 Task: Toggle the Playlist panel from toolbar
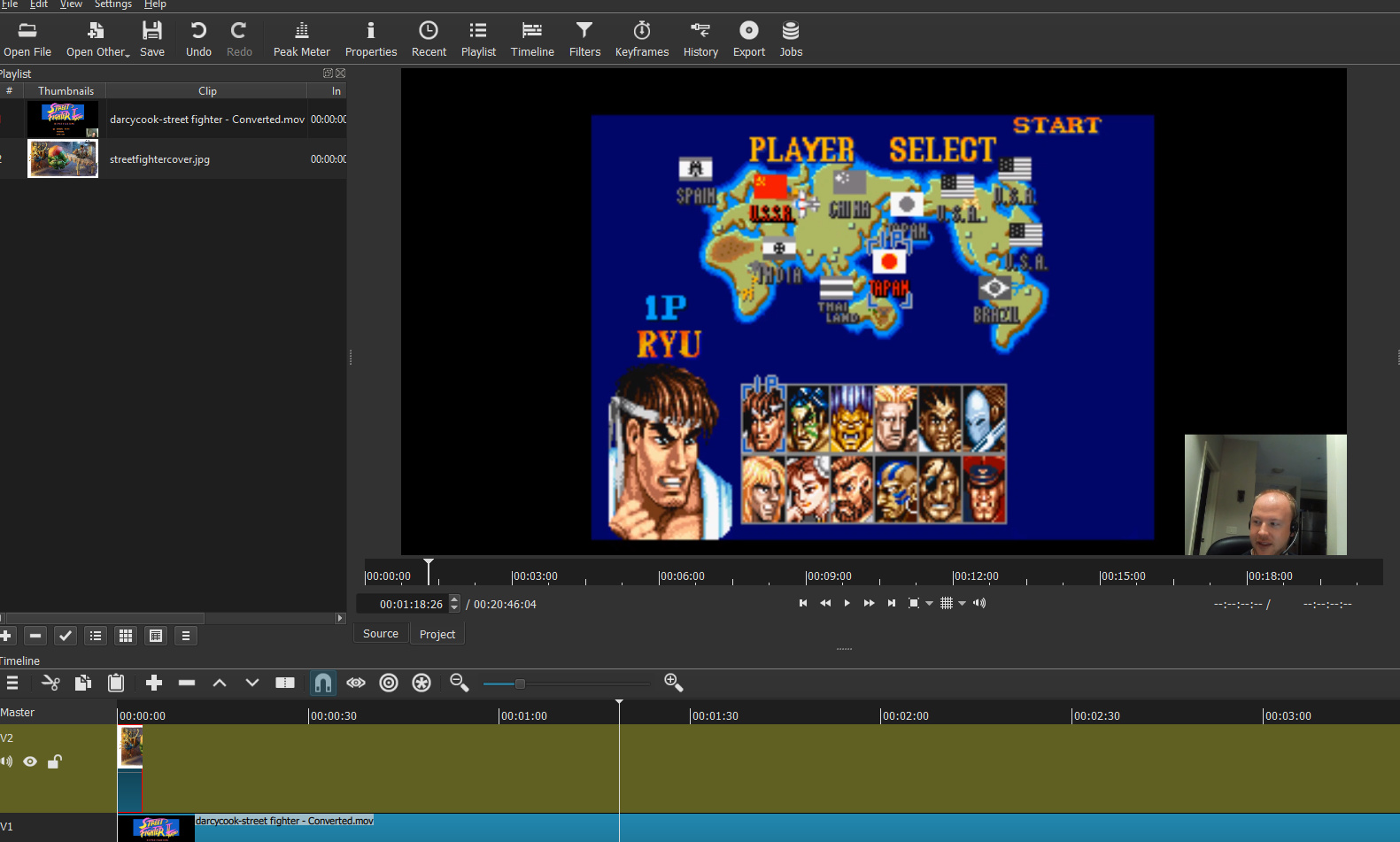(478, 40)
